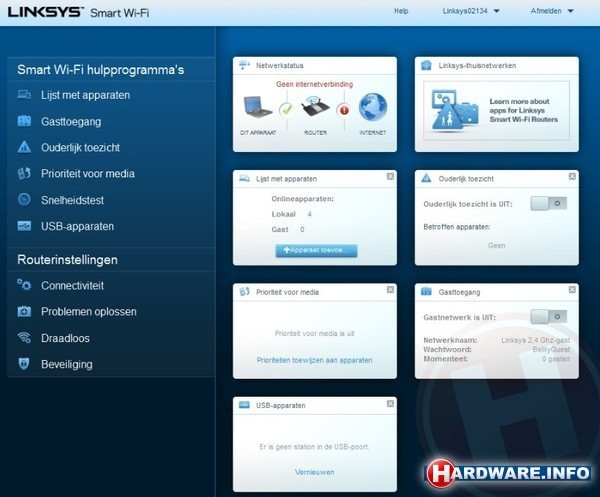Screen dimensions: 600x497
Task: Click the Lijst met apparaten widget header icon
Action: tap(245, 178)
